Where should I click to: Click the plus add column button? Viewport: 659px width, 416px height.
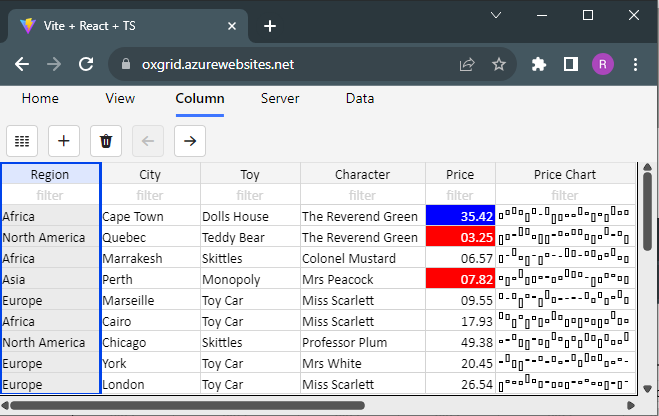click(64, 141)
